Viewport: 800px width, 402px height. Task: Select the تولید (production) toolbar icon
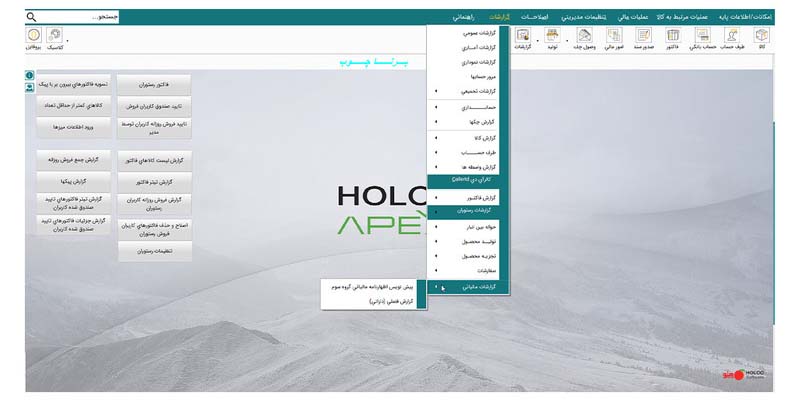(x=552, y=36)
